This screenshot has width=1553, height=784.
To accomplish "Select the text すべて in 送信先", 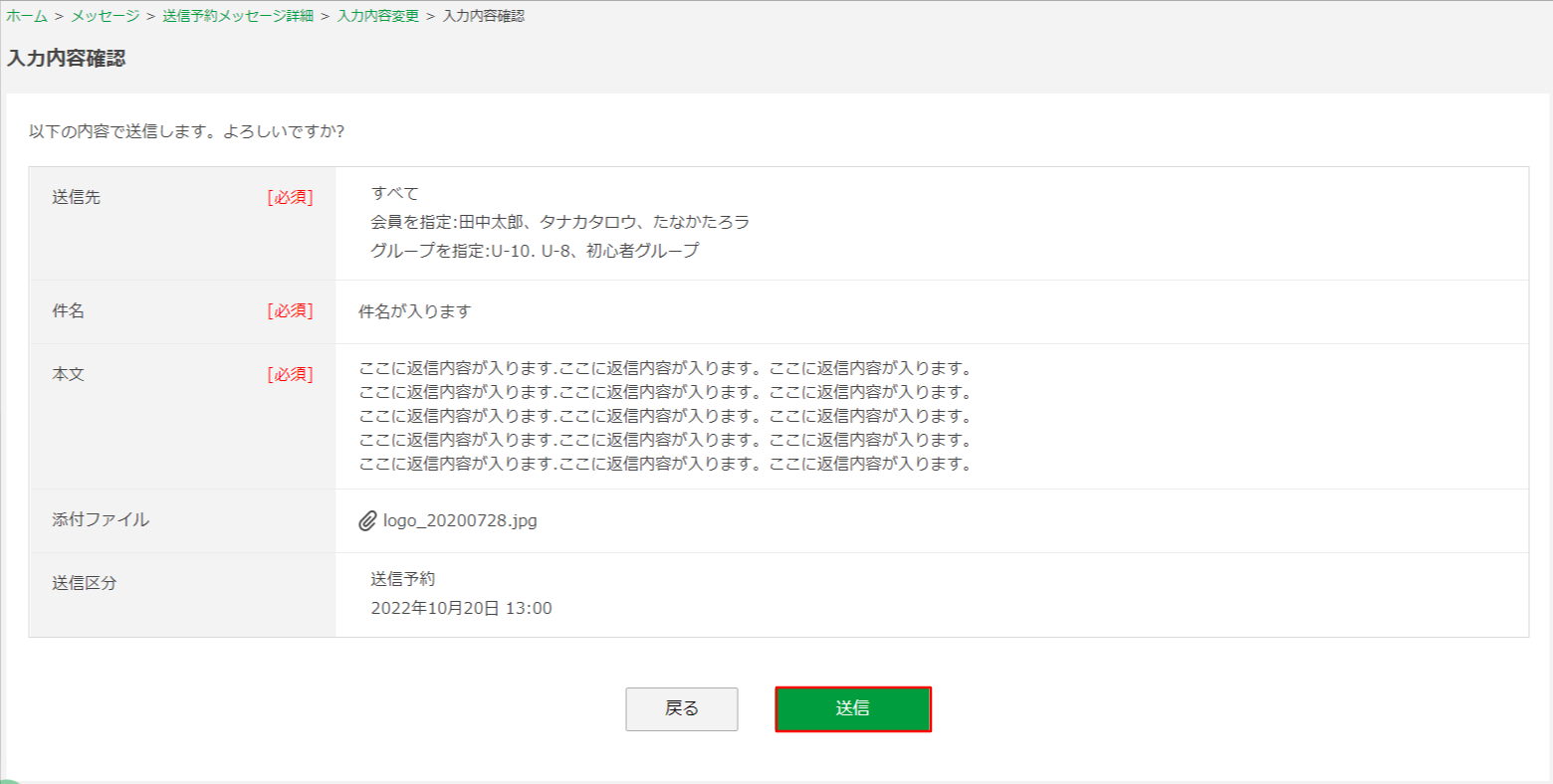I will [395, 193].
